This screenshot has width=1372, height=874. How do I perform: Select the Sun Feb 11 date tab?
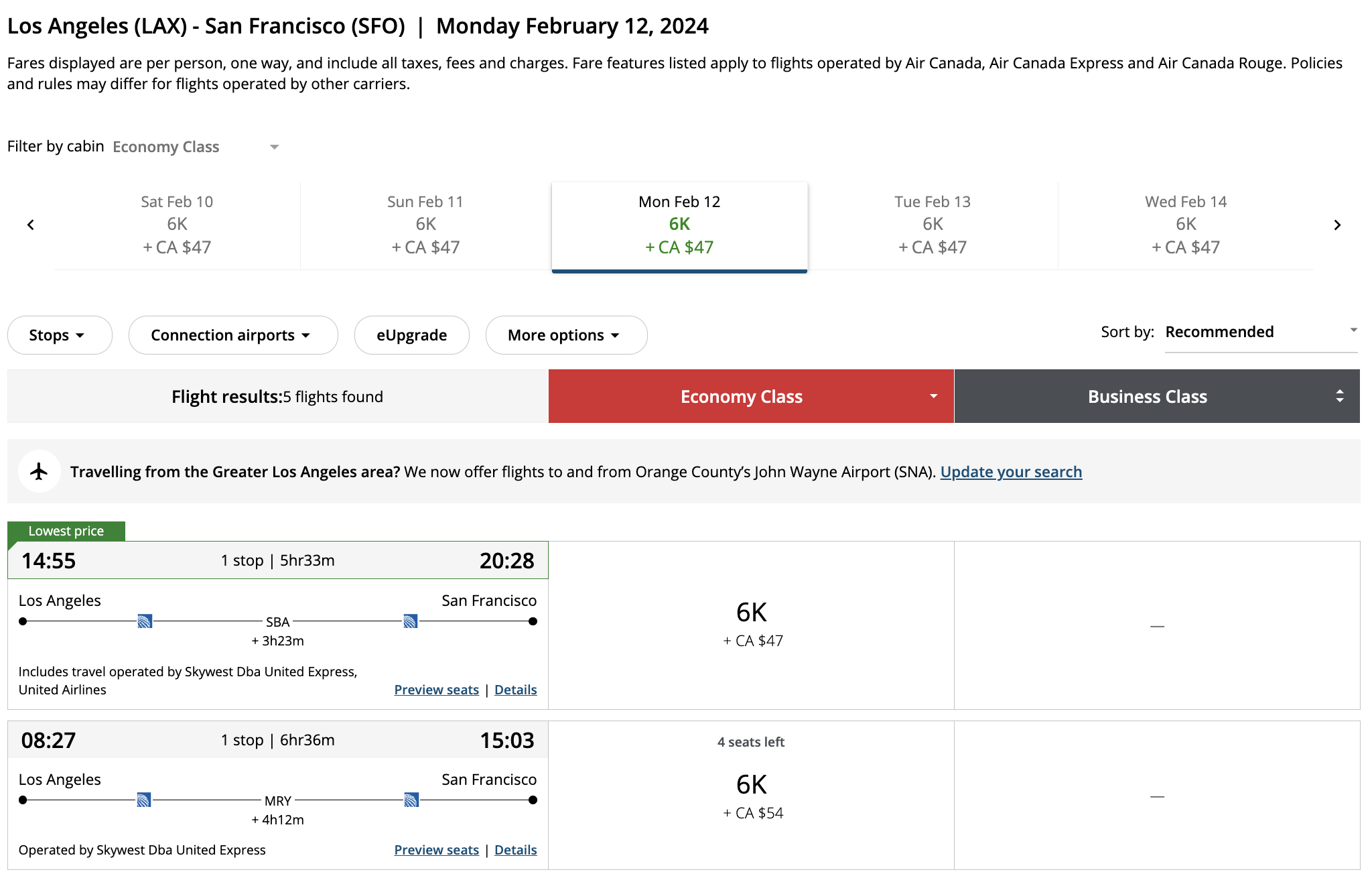pos(425,225)
